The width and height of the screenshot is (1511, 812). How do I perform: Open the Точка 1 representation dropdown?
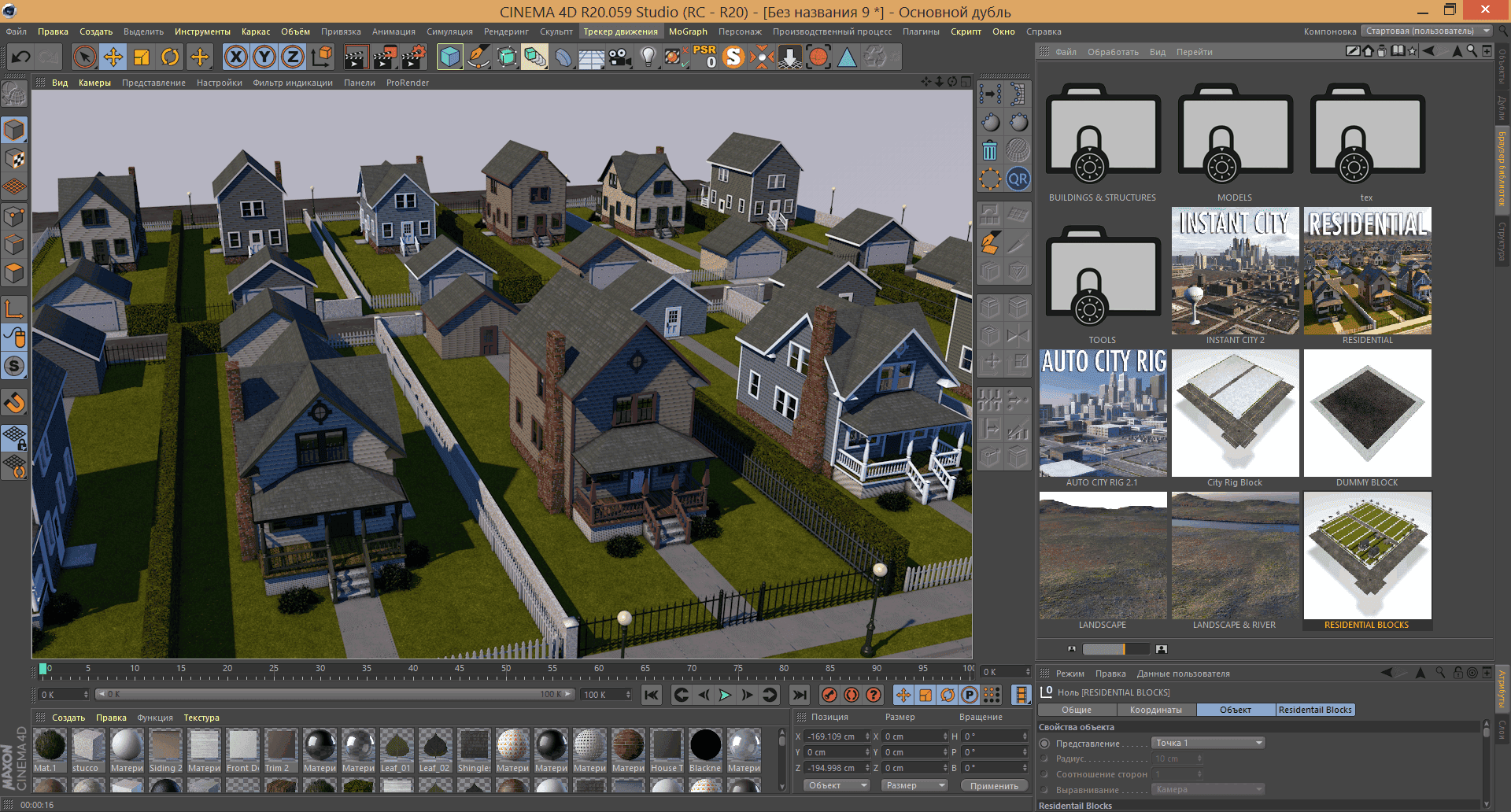coord(1208,743)
